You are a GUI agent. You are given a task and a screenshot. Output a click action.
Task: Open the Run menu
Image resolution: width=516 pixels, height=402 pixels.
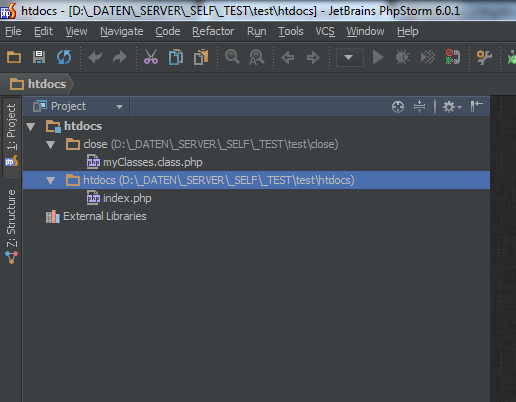[x=257, y=31]
